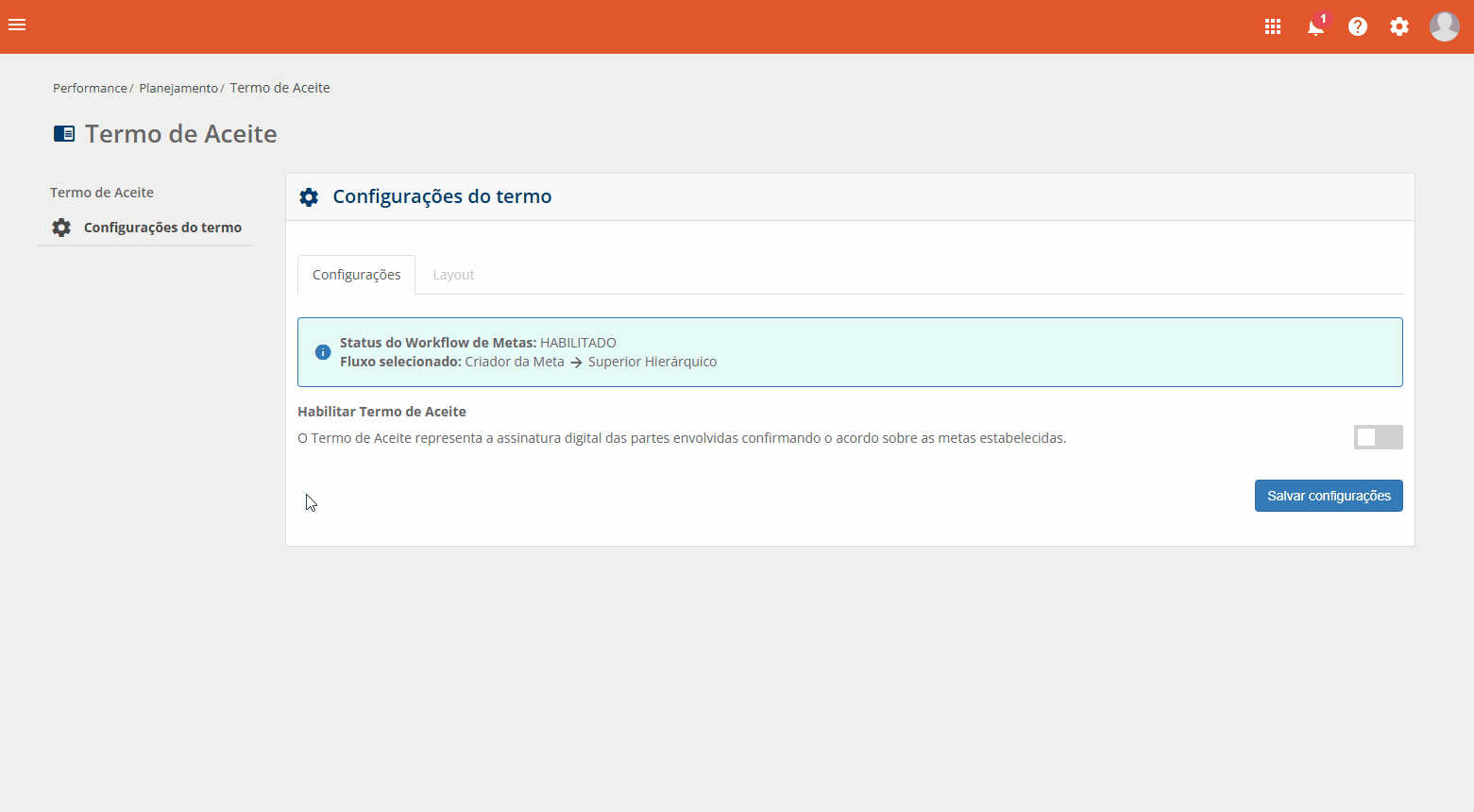
Task: Click the Salvar configurações button
Action: pyautogui.click(x=1329, y=495)
